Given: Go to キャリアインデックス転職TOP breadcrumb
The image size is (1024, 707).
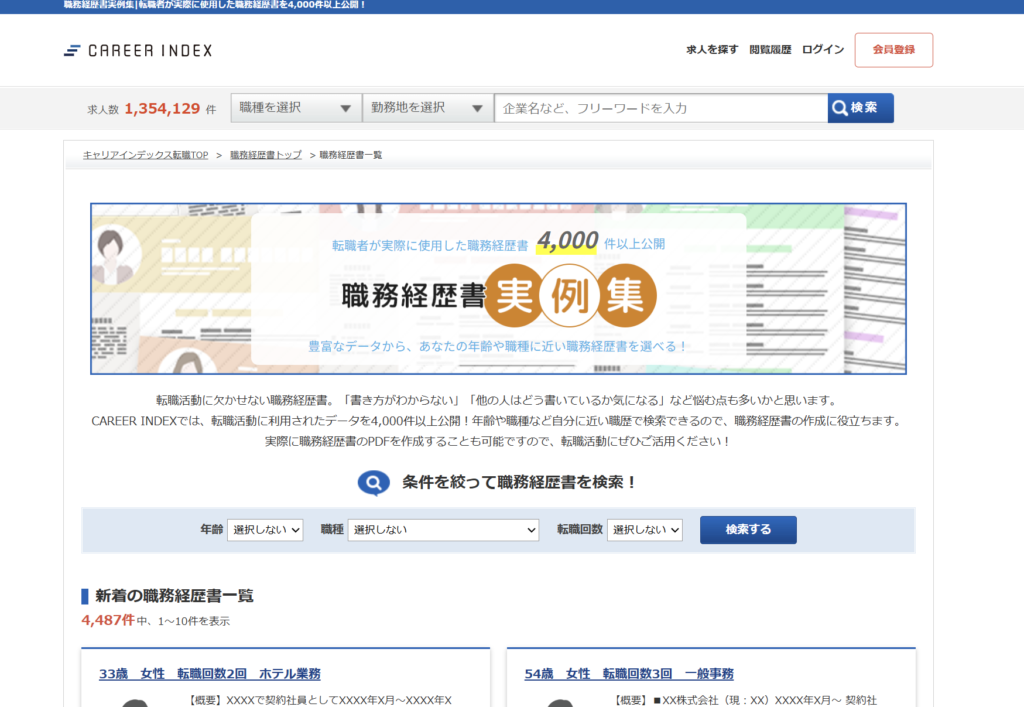Looking at the screenshot, I should pos(145,155).
